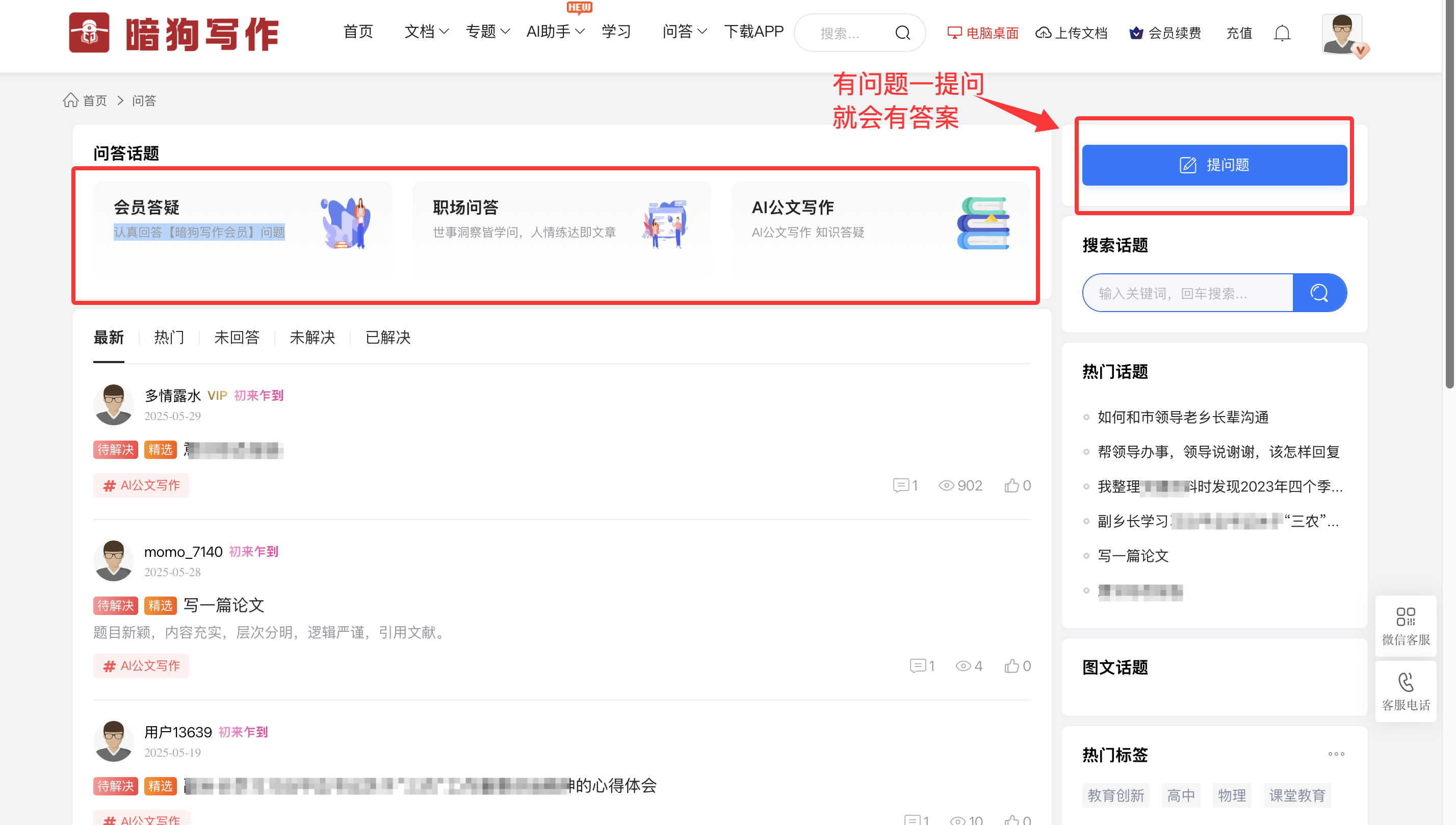Like the 写一篇论文 post
This screenshot has width=1456, height=825.
(1012, 666)
